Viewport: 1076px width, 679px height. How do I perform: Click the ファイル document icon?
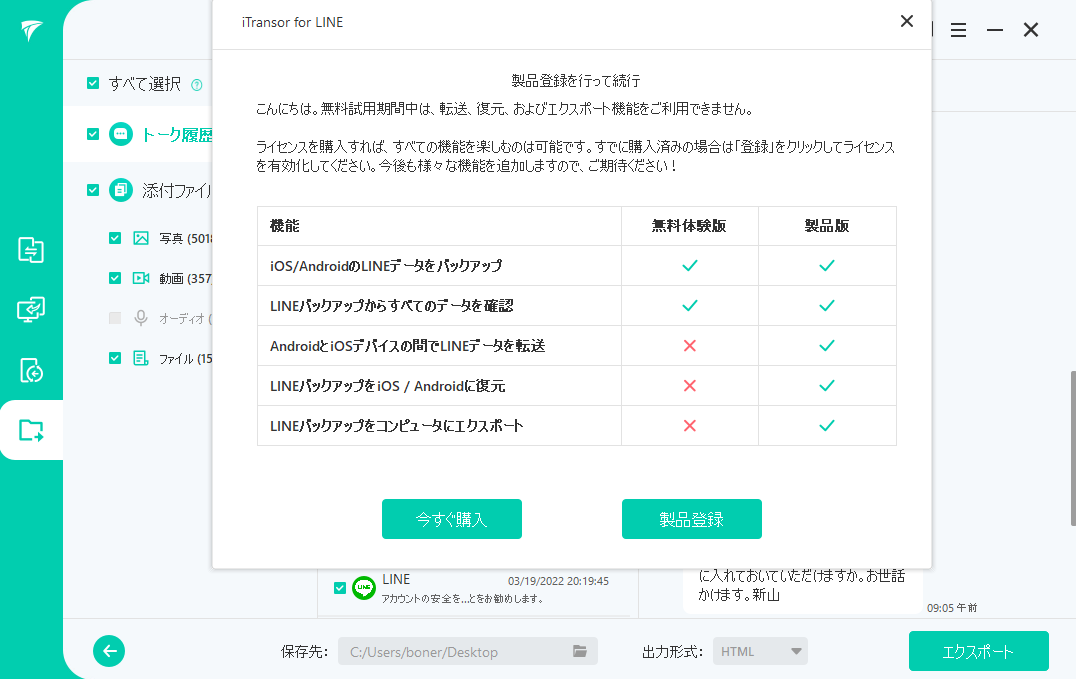point(141,358)
